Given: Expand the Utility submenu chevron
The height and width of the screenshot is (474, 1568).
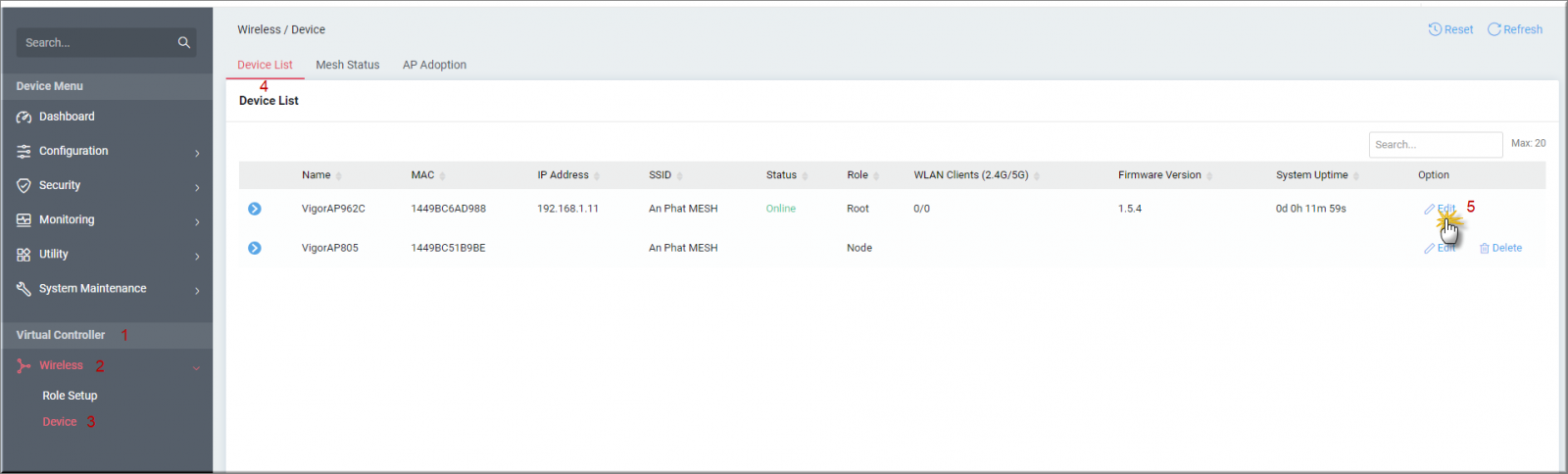Looking at the screenshot, I should click(197, 256).
